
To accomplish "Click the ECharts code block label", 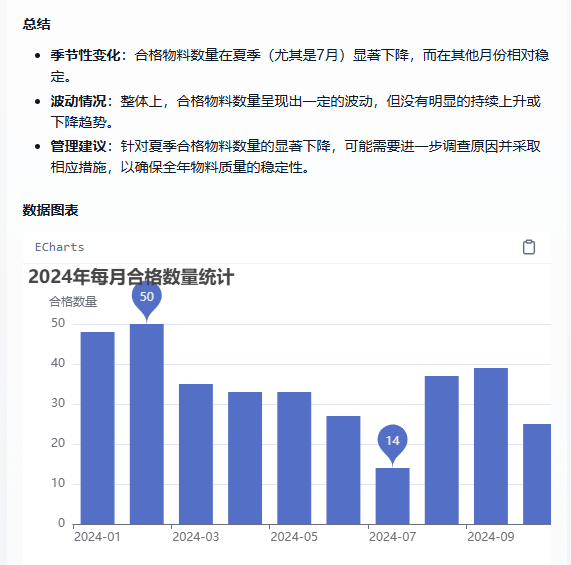I will [59, 247].
